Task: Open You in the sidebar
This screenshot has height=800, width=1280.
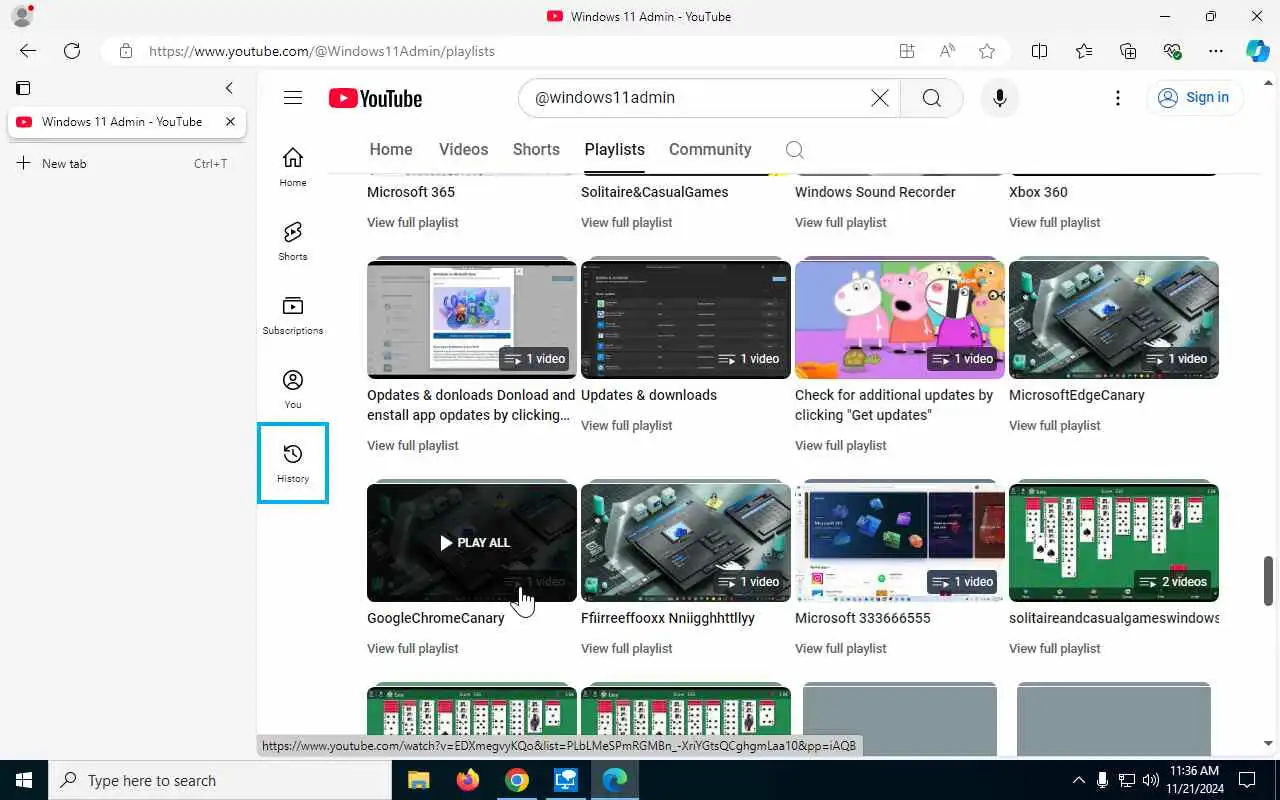Action: [293, 389]
